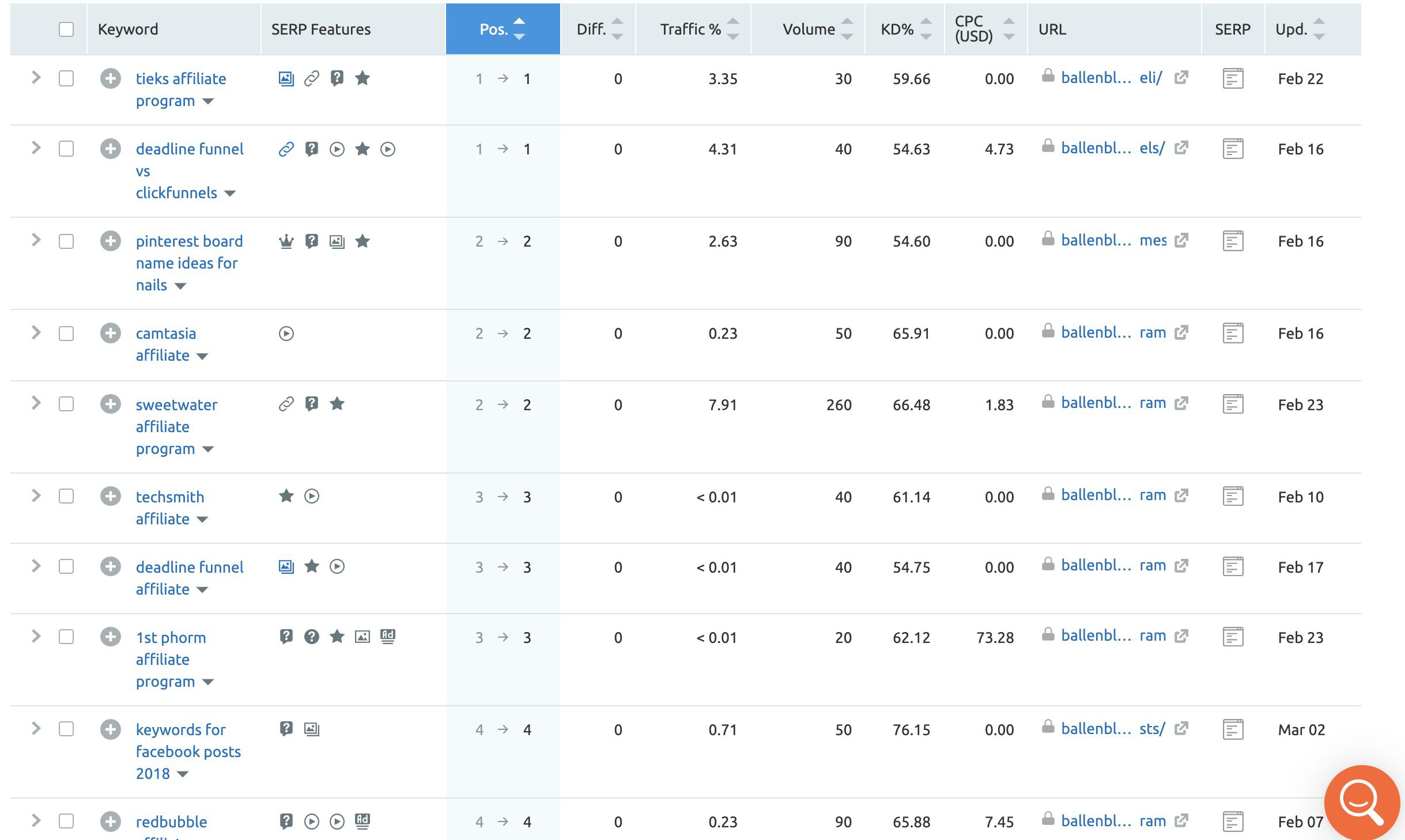Check the deadline funnel affiliate row

[66, 566]
